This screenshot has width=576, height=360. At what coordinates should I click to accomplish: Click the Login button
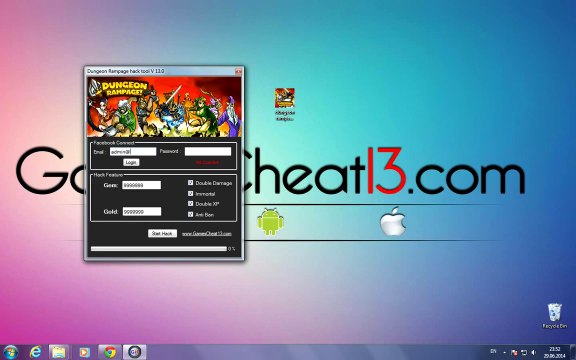(131, 162)
